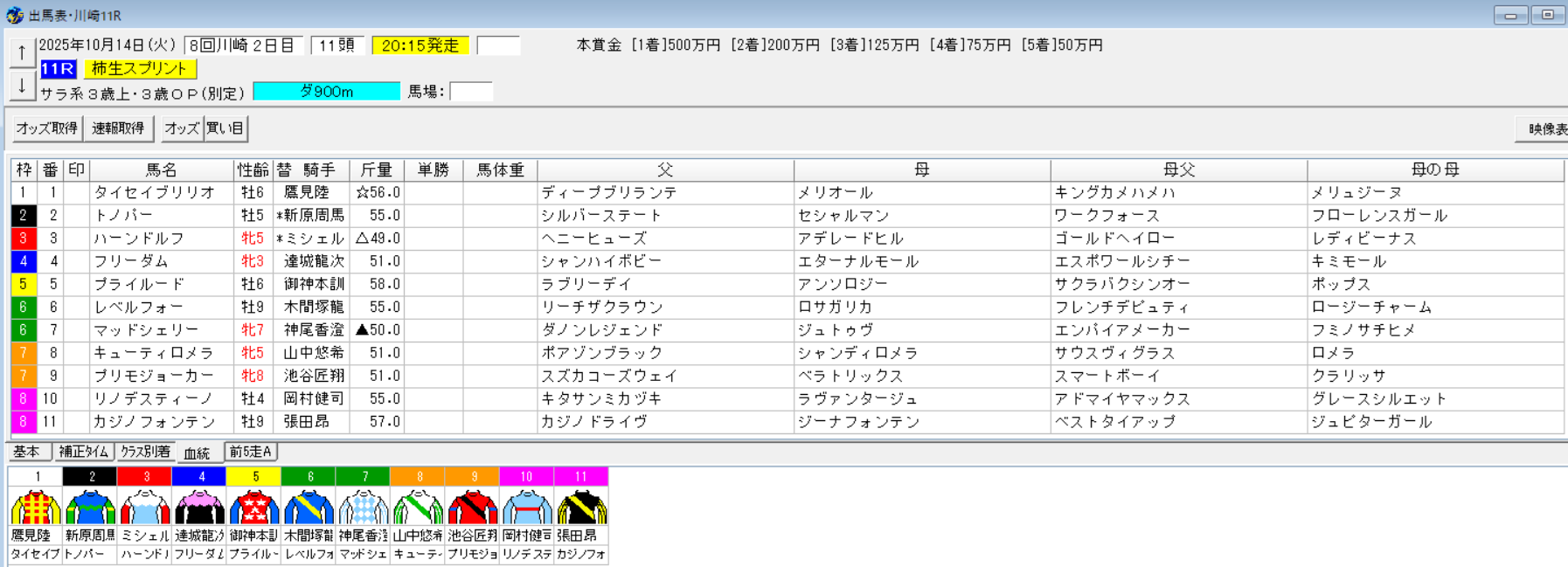The image size is (1568, 567).
Task: Select jockey silk icon for horse 1 鷹見陸
Action: pos(36,507)
